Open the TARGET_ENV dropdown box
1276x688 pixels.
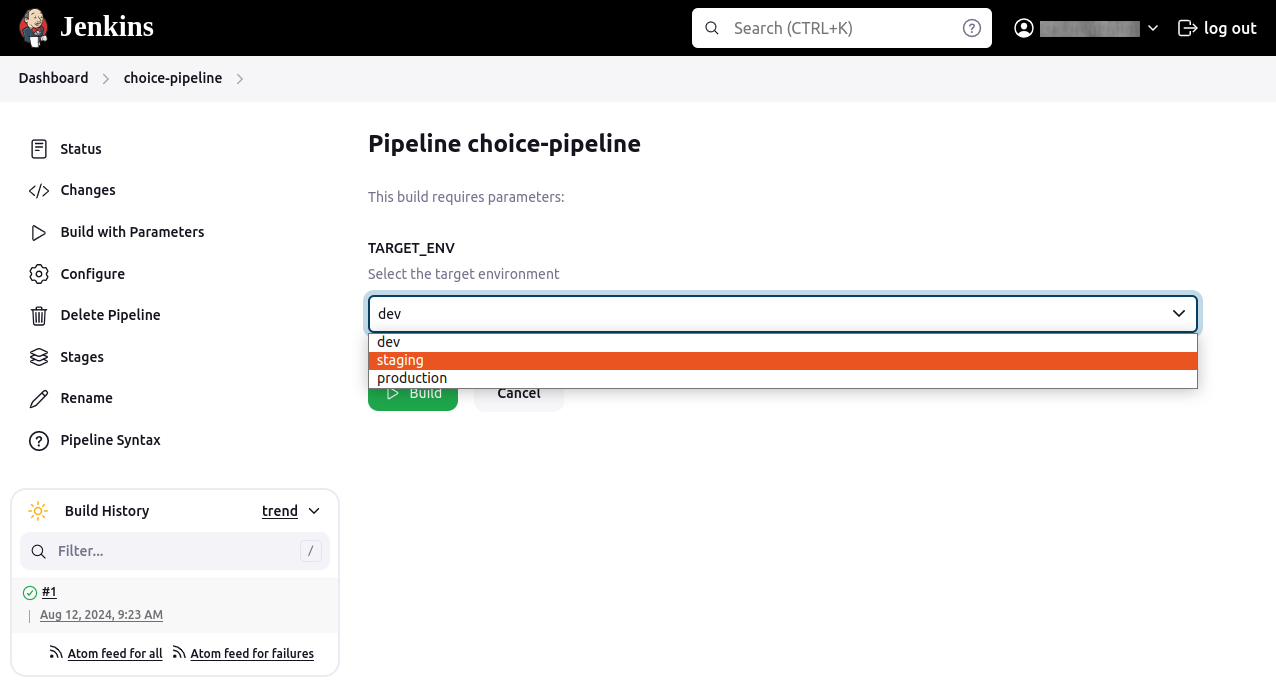pyautogui.click(x=783, y=313)
